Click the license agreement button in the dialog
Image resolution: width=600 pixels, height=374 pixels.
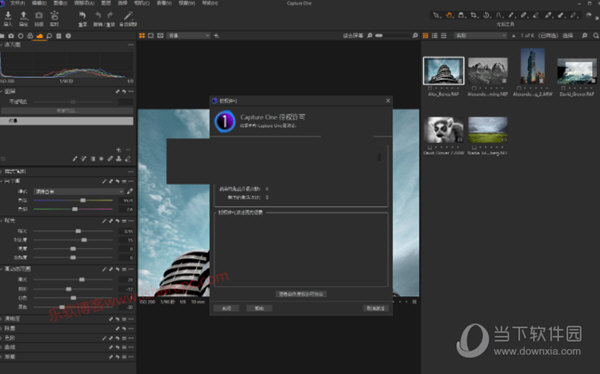coord(301,294)
